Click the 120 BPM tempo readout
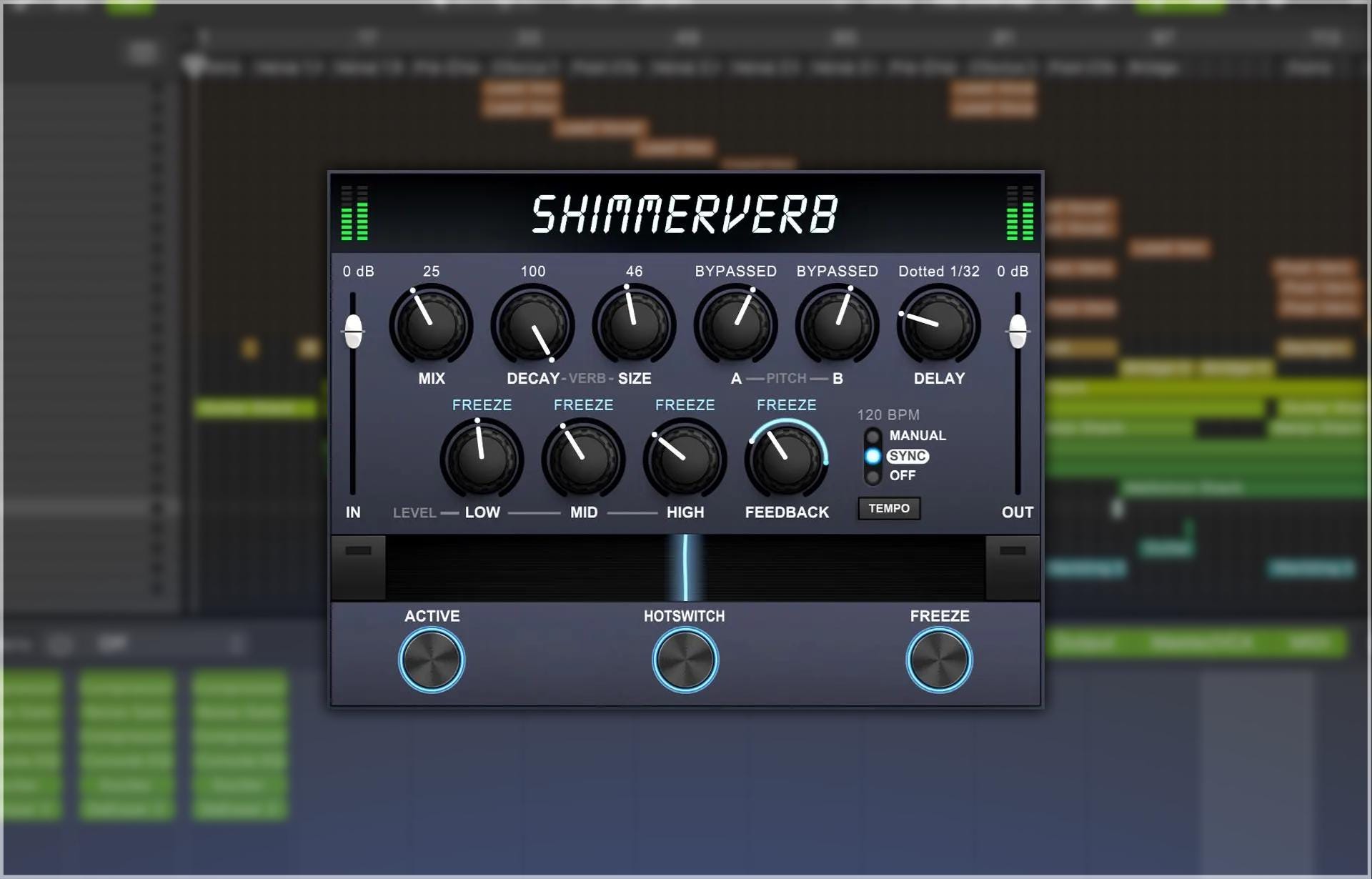Screen dimensions: 1372x879 [x=888, y=415]
